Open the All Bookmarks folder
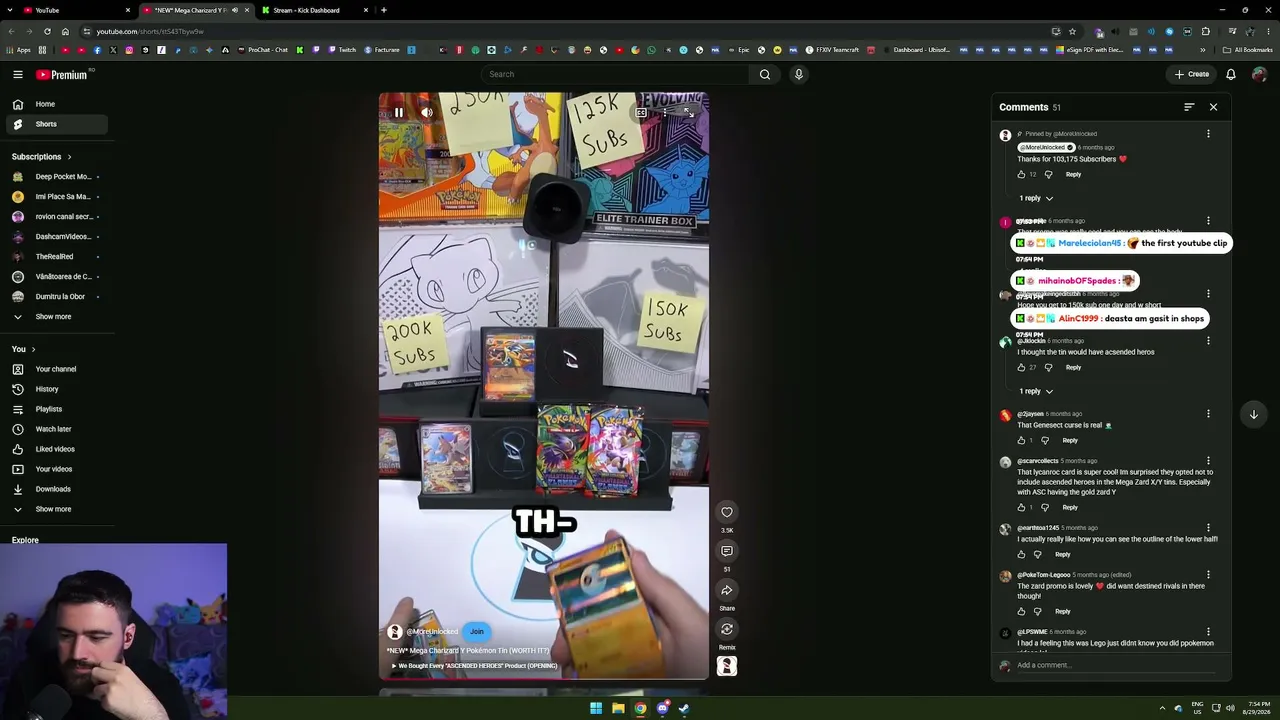 click(x=1248, y=50)
